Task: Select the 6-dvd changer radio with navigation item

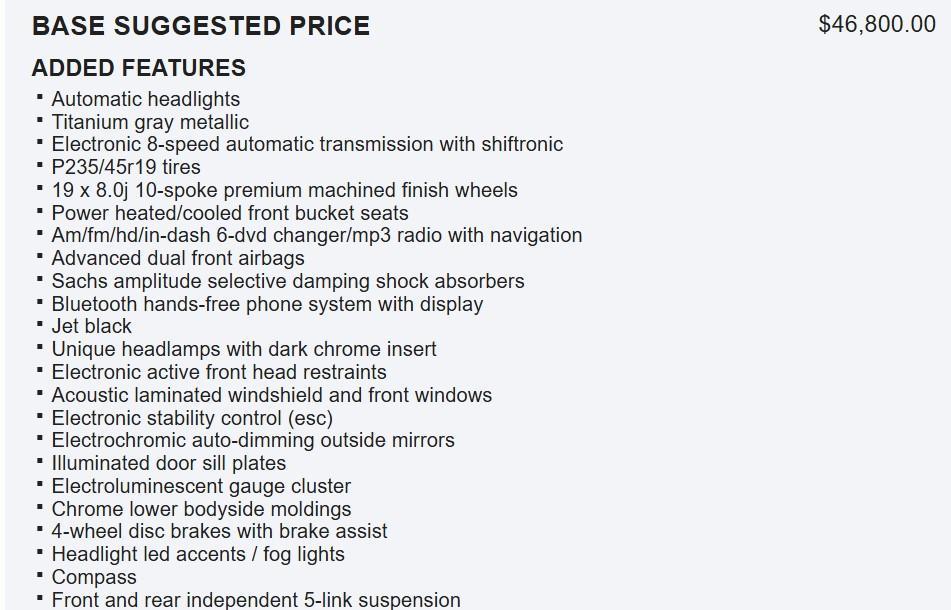Action: coord(316,235)
